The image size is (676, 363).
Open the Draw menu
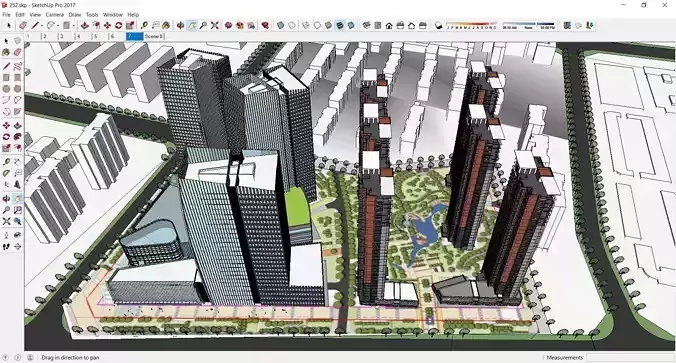(75, 15)
